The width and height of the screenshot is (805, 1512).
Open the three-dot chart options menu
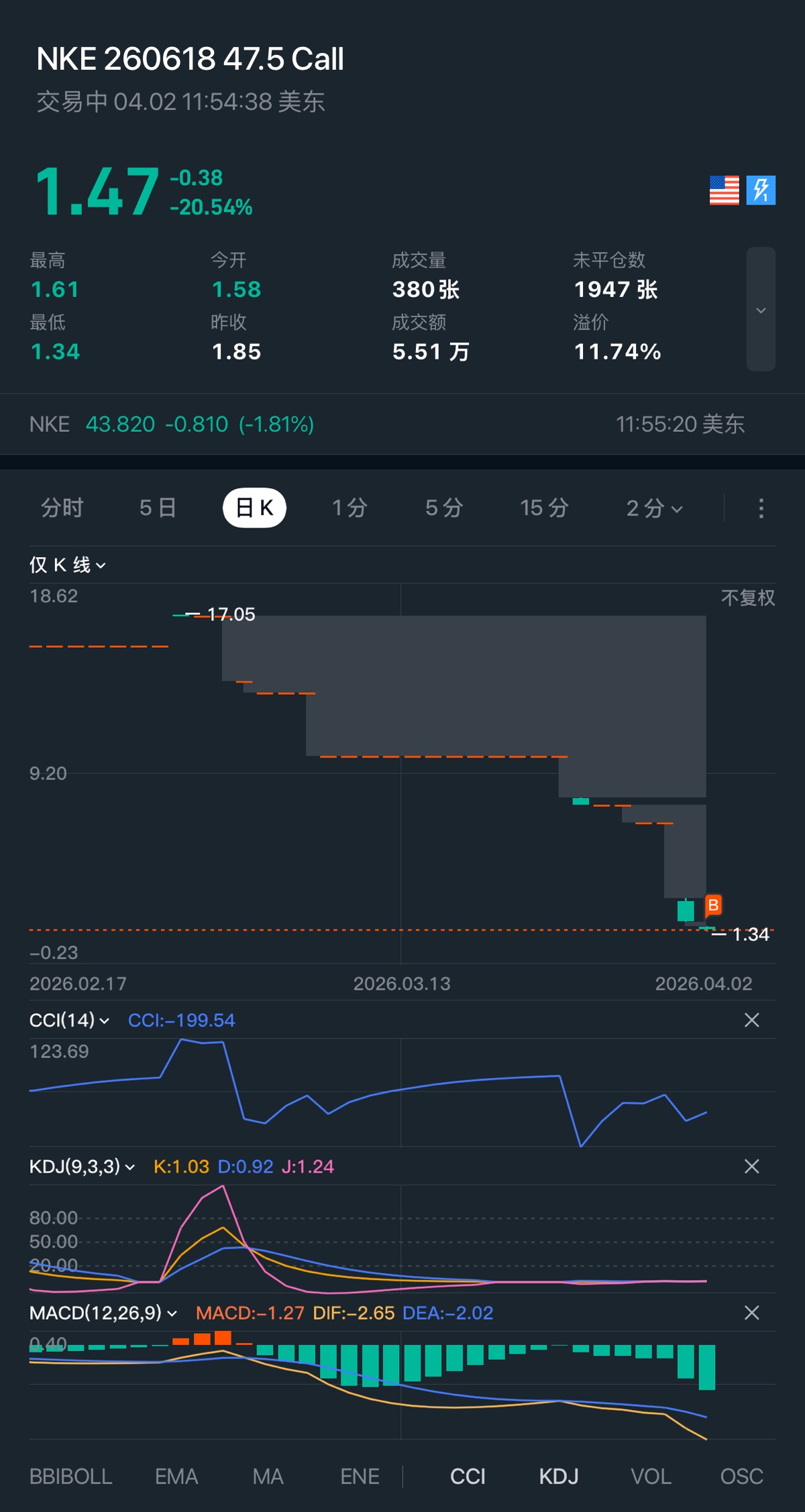click(x=761, y=508)
